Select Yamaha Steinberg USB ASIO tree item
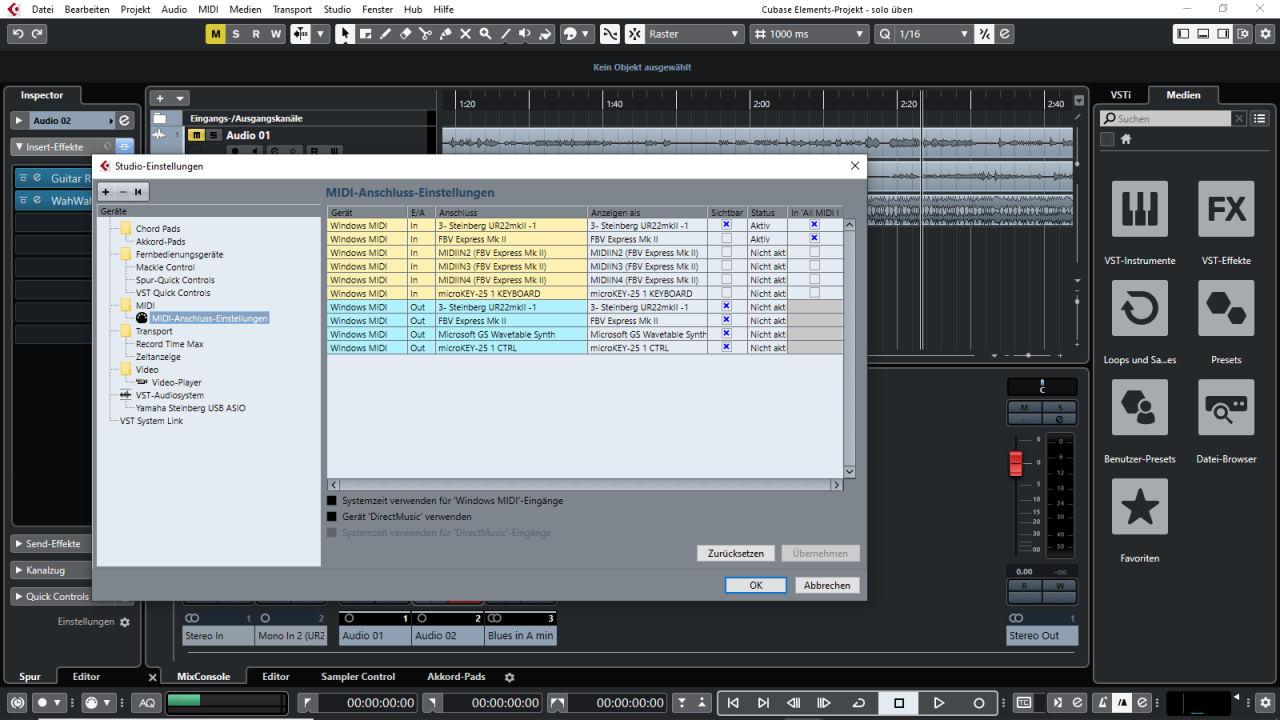1280x720 pixels. 190,408
